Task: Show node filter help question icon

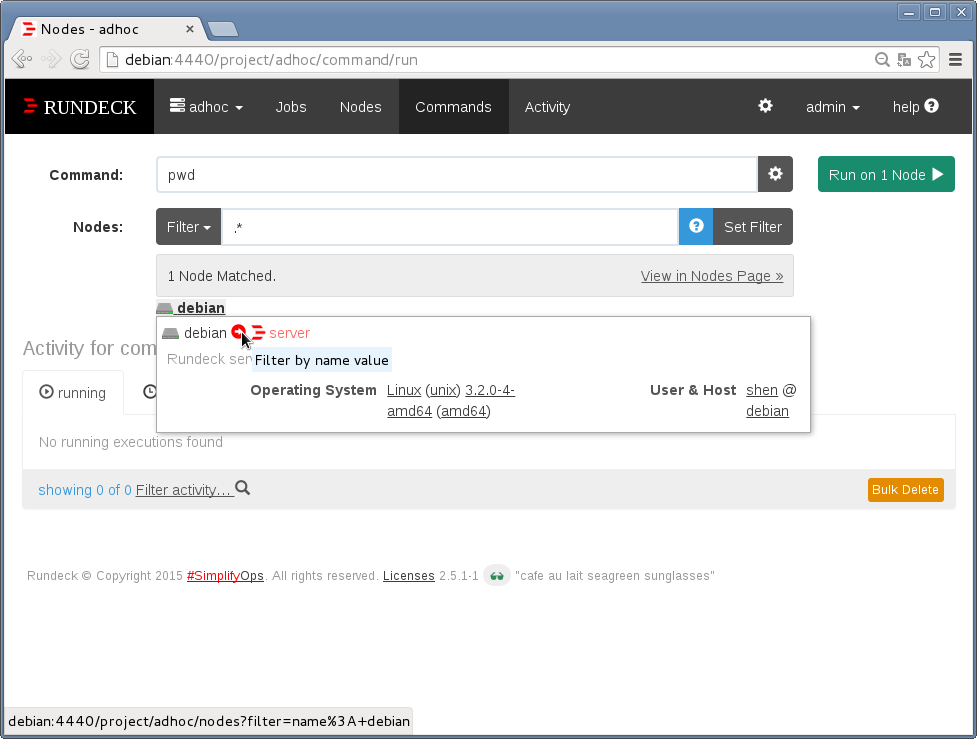Action: coord(696,226)
